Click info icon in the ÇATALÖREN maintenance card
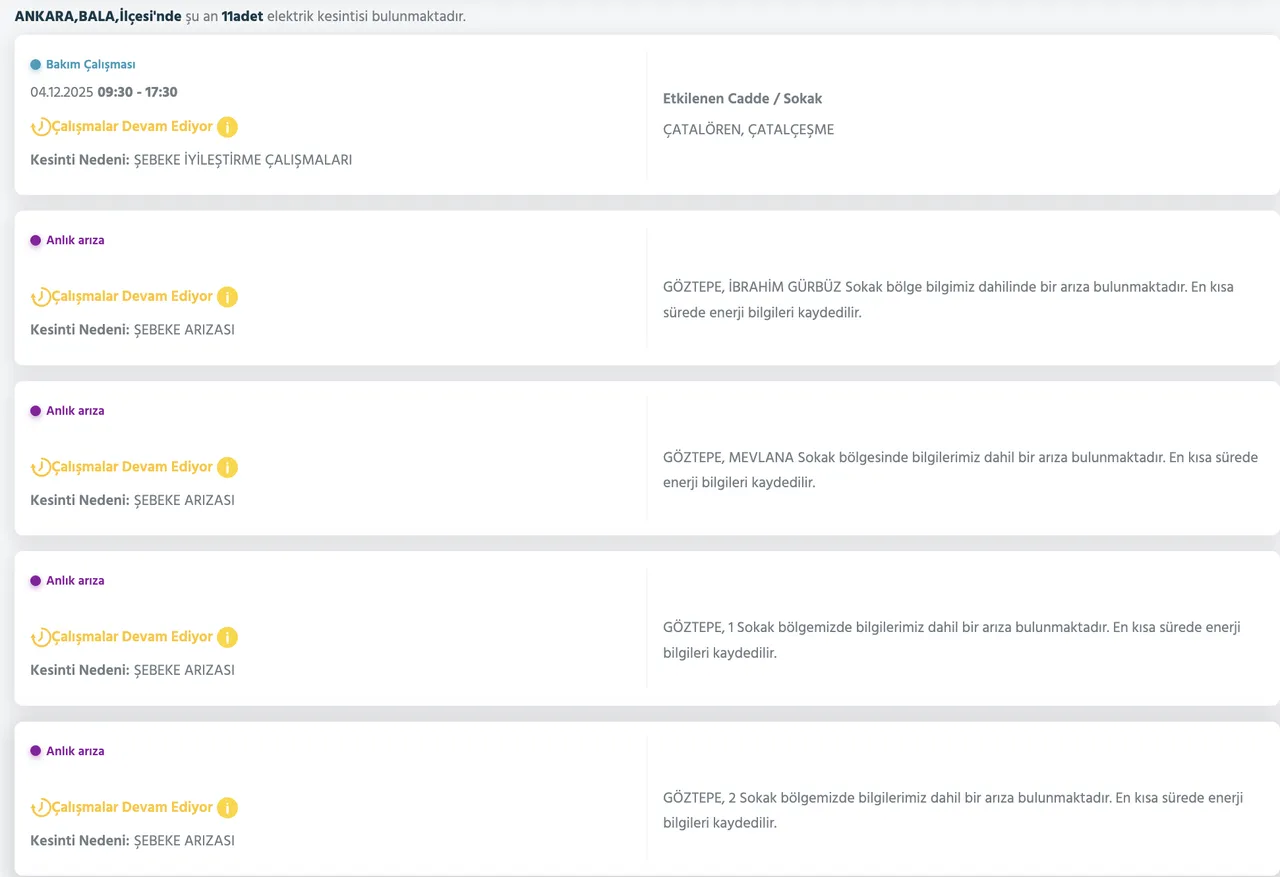The image size is (1280, 877). click(x=228, y=127)
